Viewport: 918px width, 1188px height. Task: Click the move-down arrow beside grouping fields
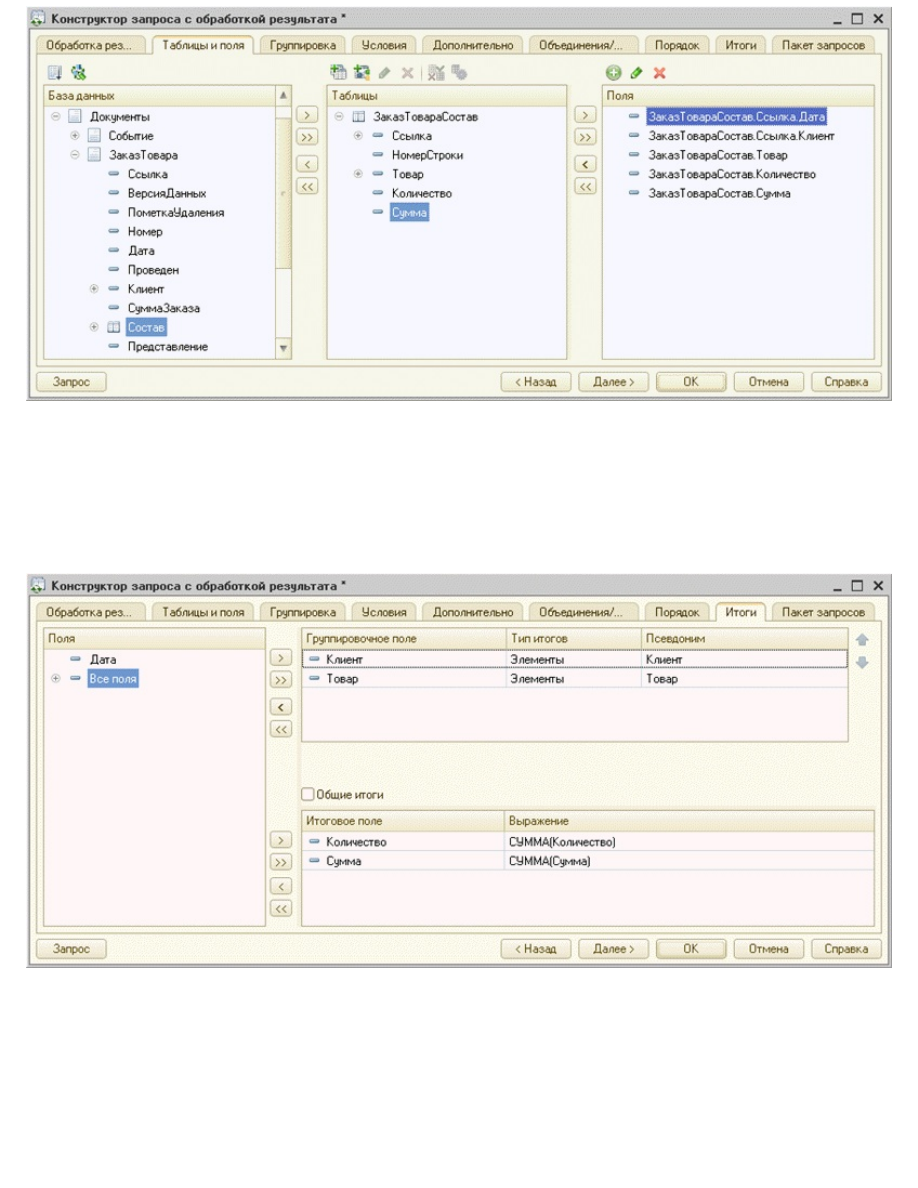pos(863,661)
